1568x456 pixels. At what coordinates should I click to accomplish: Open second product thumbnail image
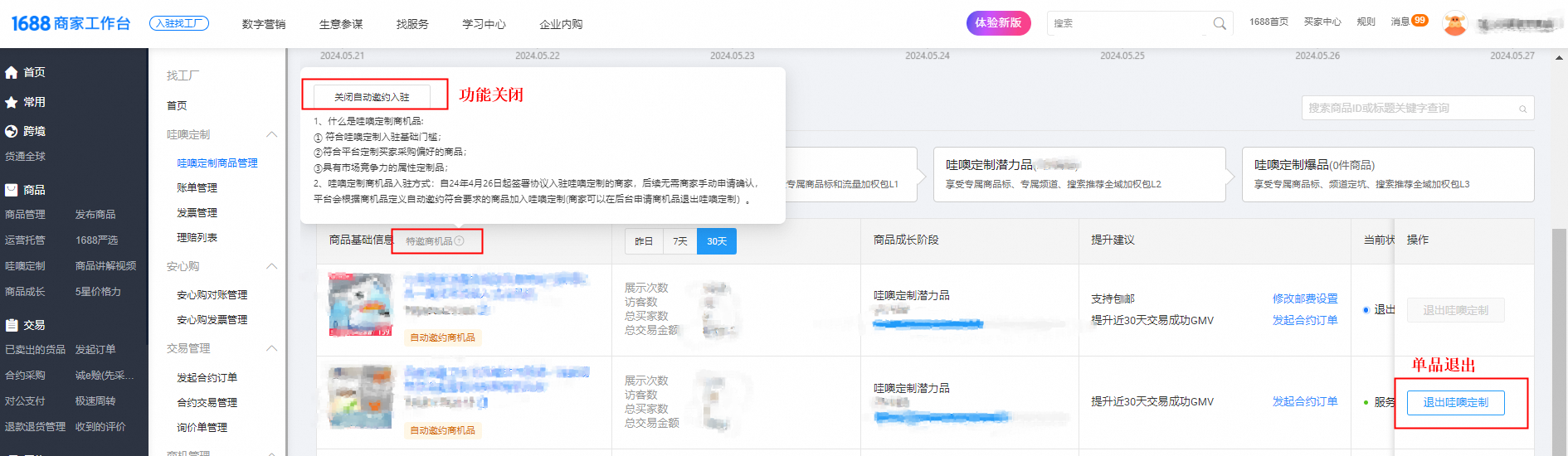tap(360, 397)
